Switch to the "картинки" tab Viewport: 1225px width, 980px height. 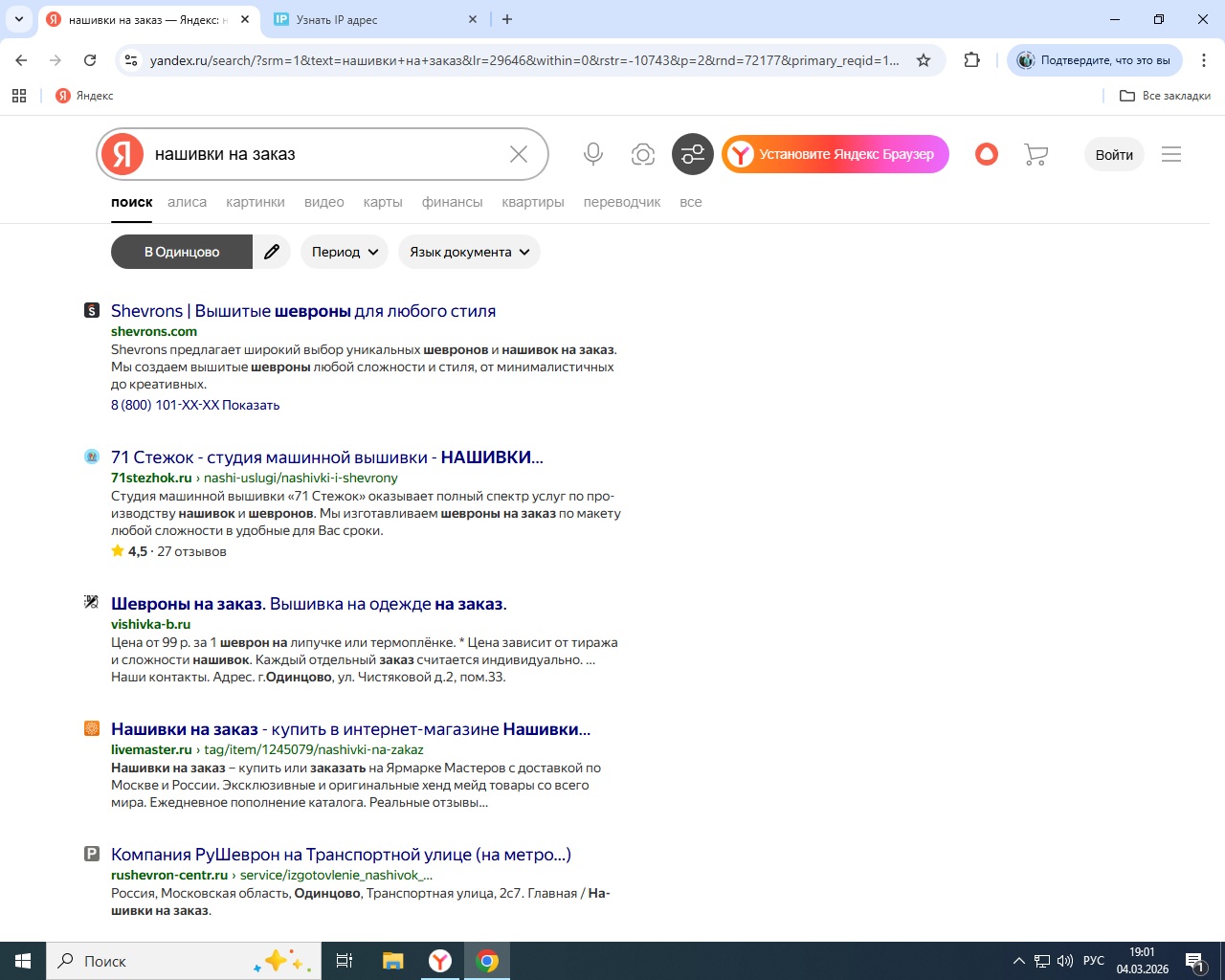coord(256,202)
